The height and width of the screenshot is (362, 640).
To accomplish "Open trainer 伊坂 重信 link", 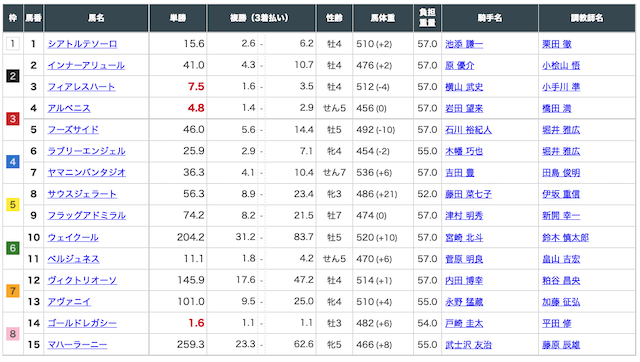I will (x=561, y=194).
